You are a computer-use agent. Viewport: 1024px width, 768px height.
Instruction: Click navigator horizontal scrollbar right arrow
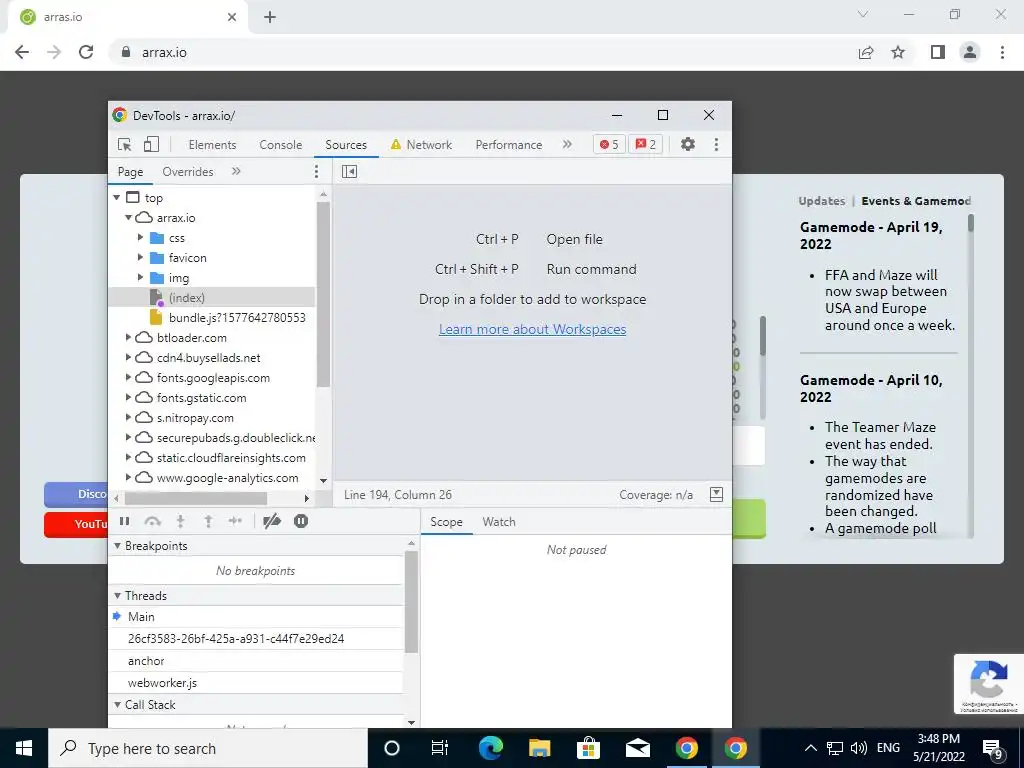coord(307,498)
